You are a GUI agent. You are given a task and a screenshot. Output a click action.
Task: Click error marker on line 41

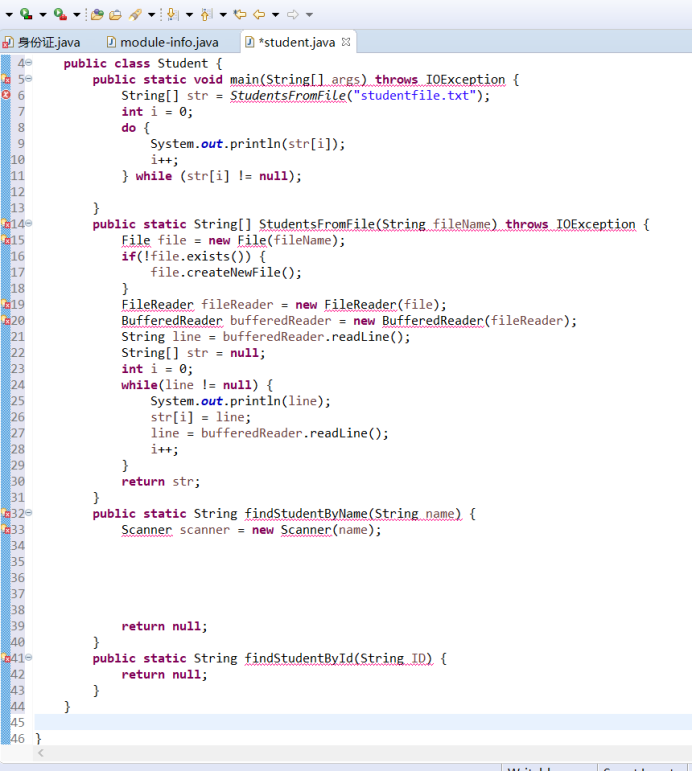click(6, 657)
